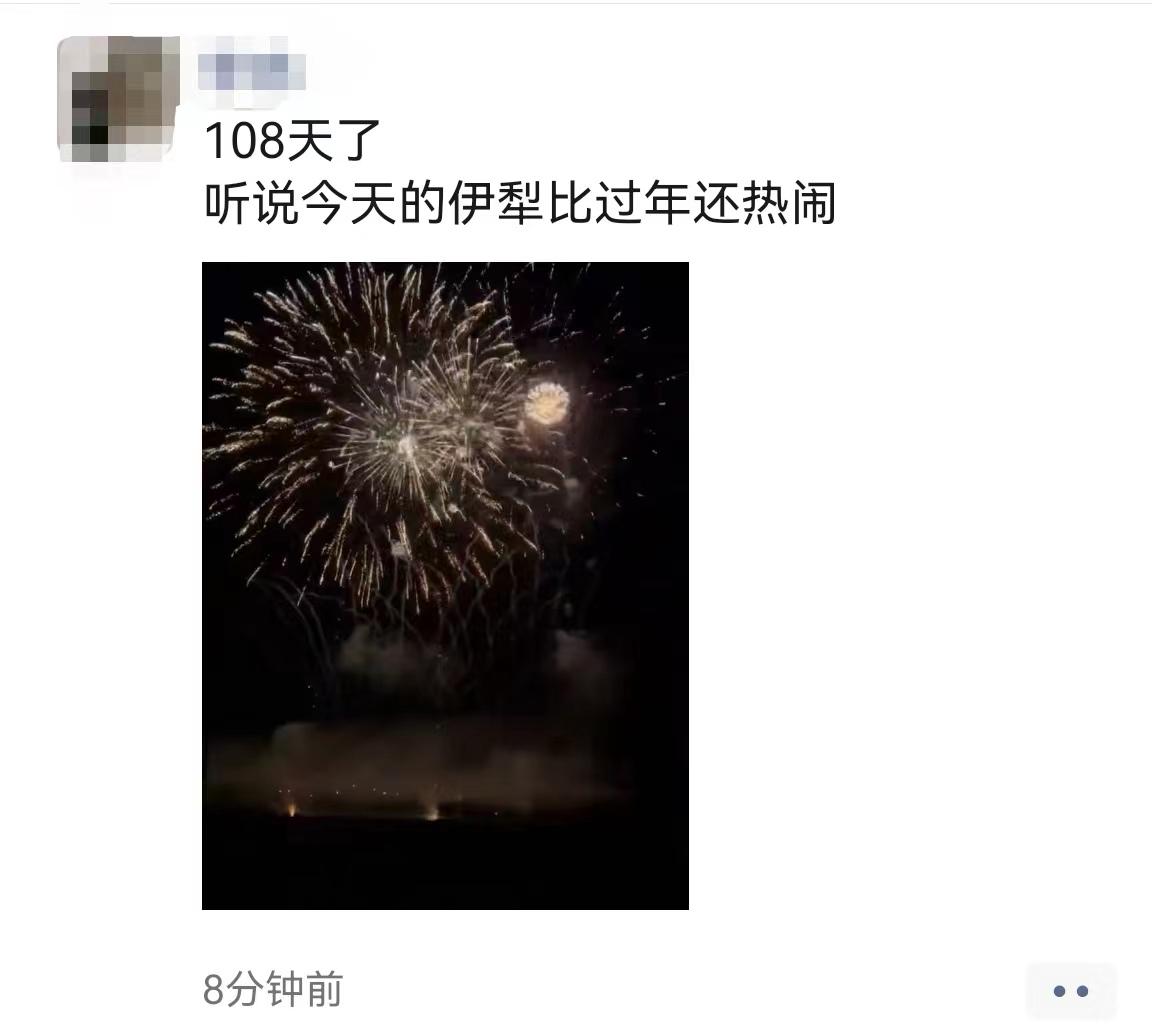Image resolution: width=1152 pixels, height=1036 pixels.
Task: Click "天了" after the number 108
Action: point(333,140)
